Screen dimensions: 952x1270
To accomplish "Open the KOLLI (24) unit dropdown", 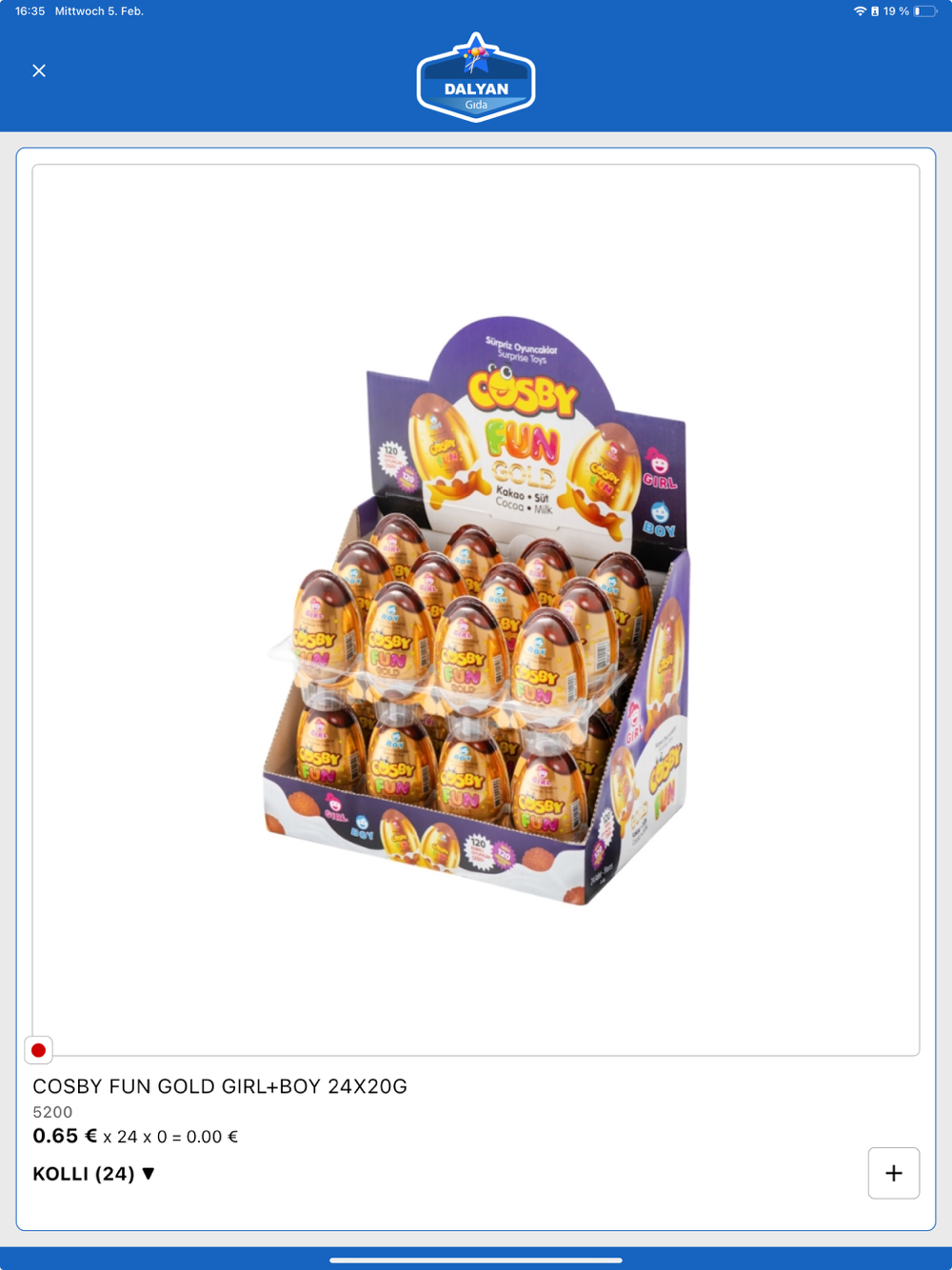I will (x=93, y=1174).
